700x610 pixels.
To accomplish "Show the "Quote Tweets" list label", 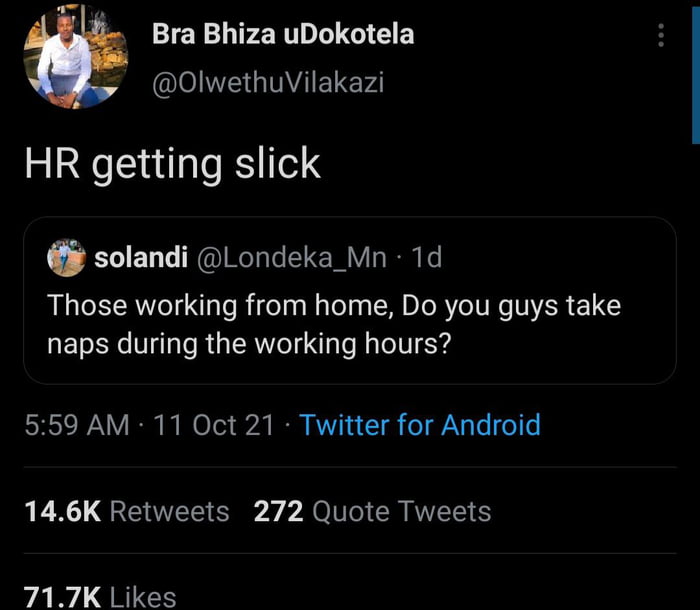I will click(x=402, y=512).
